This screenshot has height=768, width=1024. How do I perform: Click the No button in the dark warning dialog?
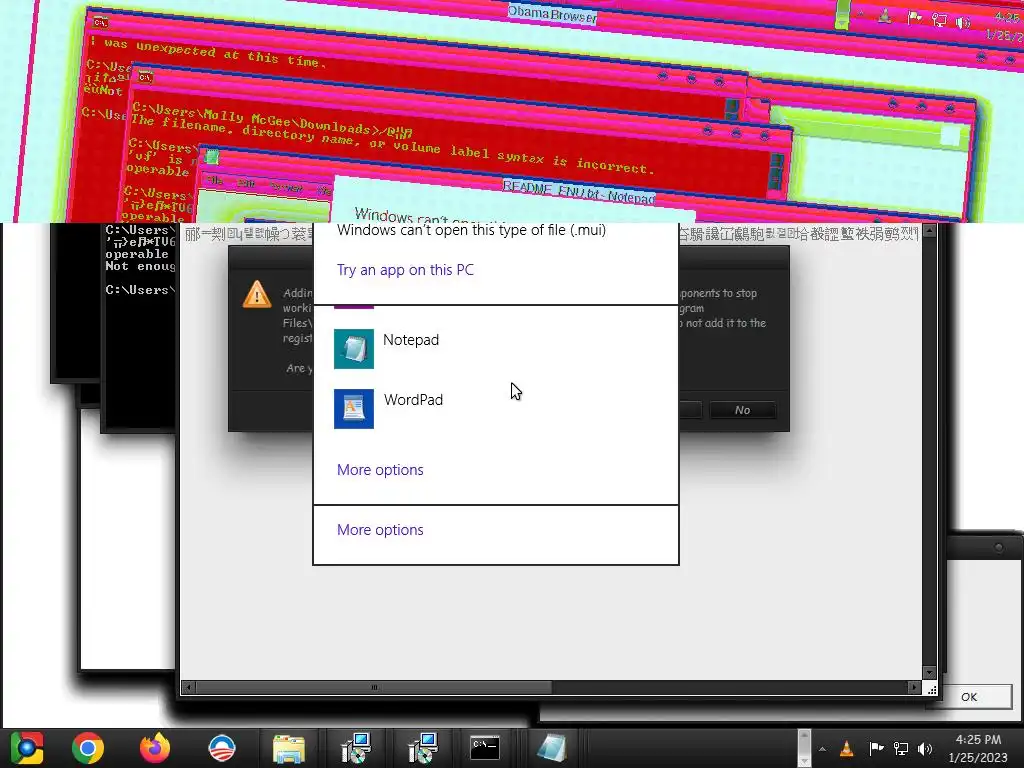[x=743, y=410]
